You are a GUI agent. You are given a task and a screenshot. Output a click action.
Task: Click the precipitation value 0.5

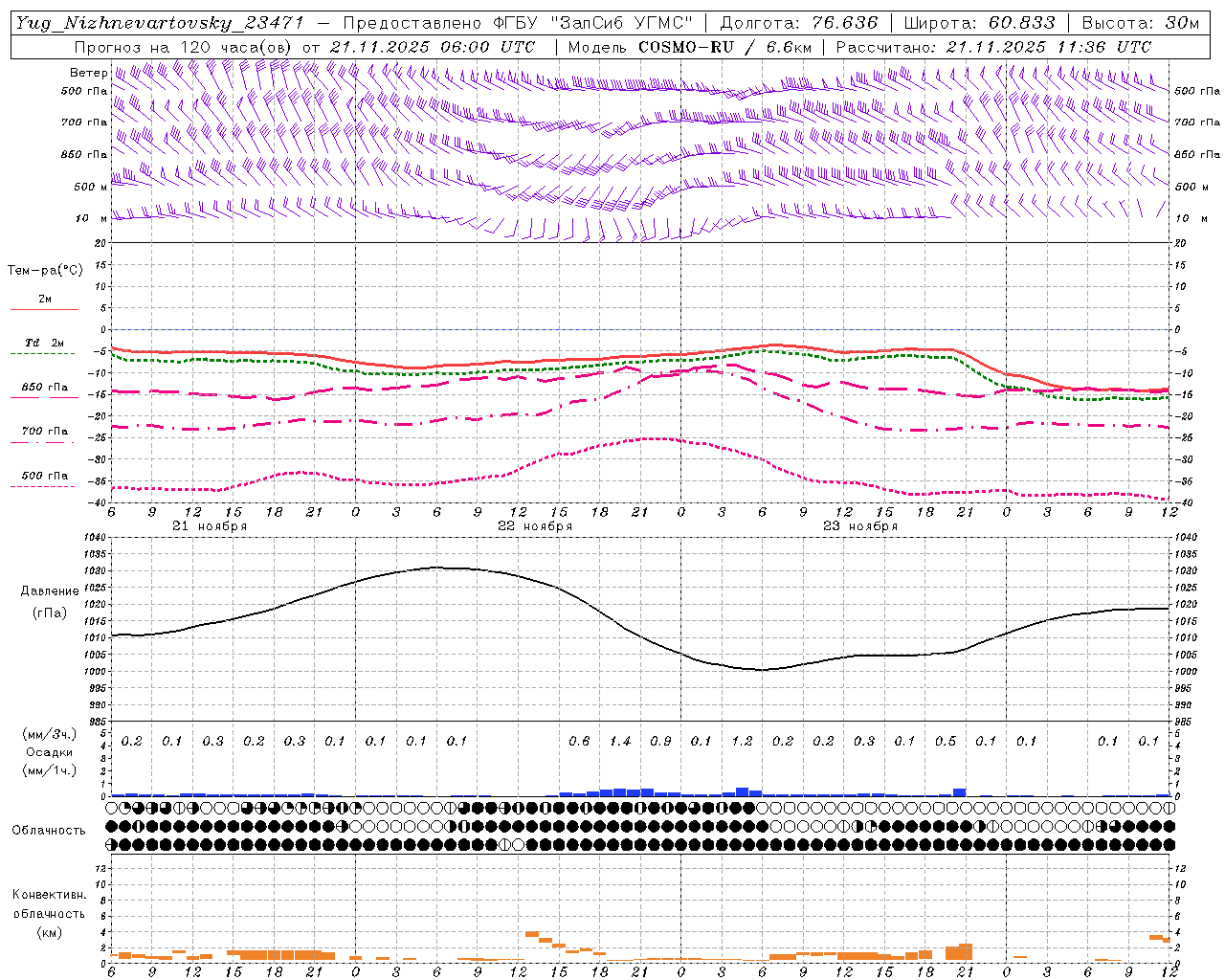click(x=946, y=742)
